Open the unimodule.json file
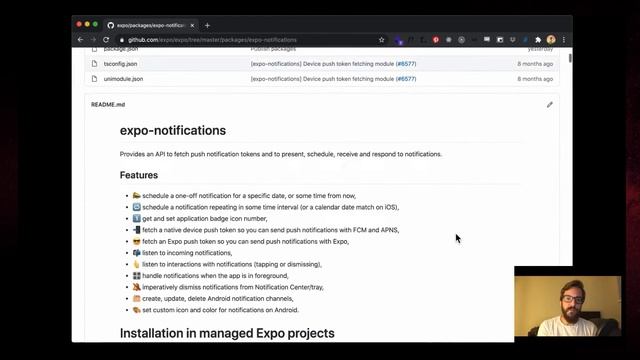 (x=123, y=79)
